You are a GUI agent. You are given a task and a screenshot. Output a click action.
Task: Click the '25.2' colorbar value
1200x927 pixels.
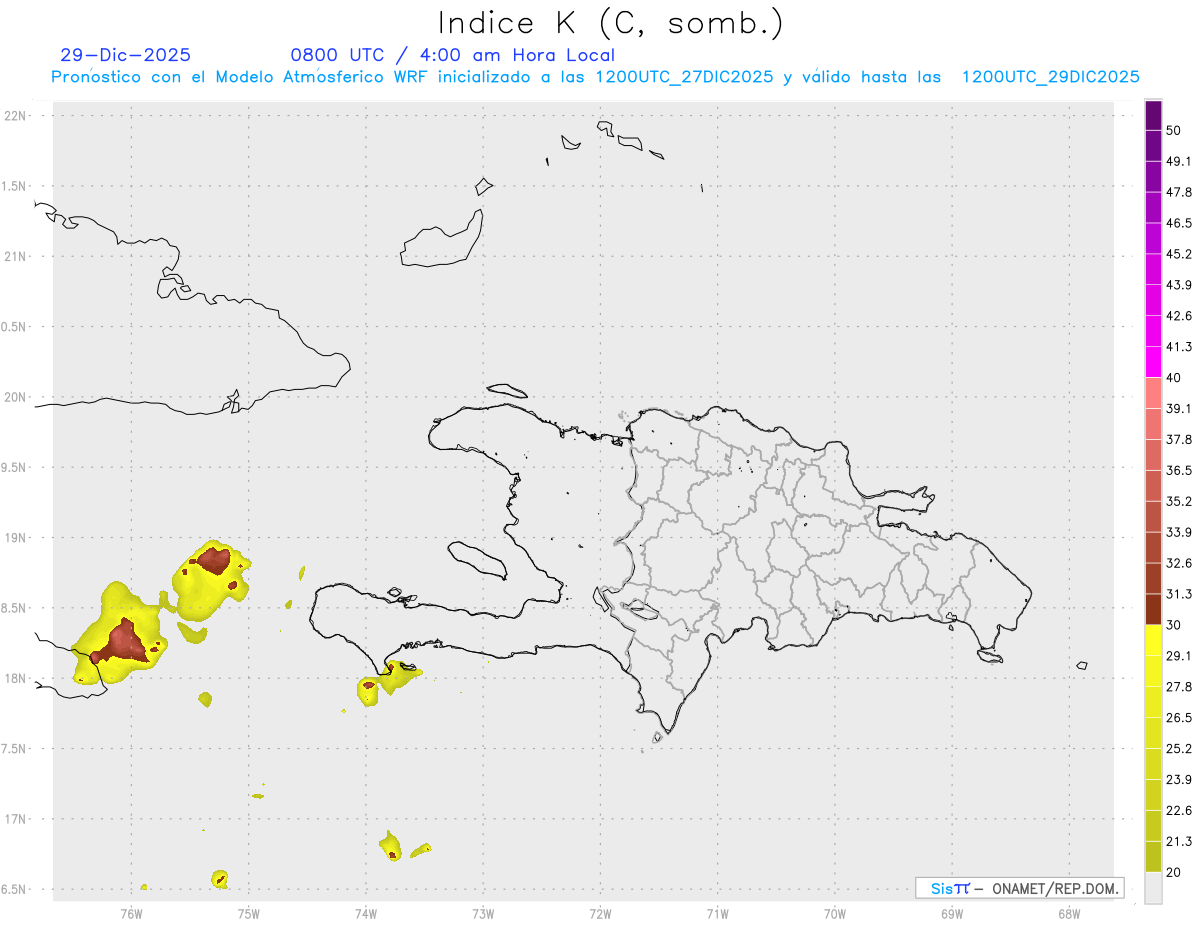tap(1180, 749)
